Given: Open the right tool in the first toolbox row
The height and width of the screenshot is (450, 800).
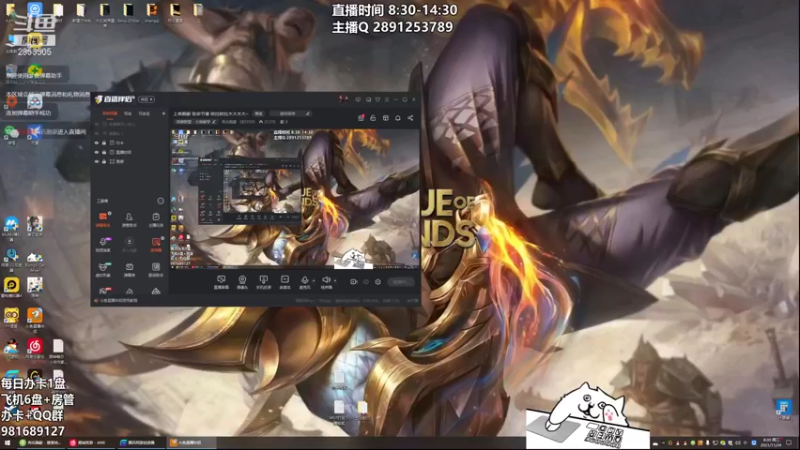Looking at the screenshot, I should (x=156, y=219).
